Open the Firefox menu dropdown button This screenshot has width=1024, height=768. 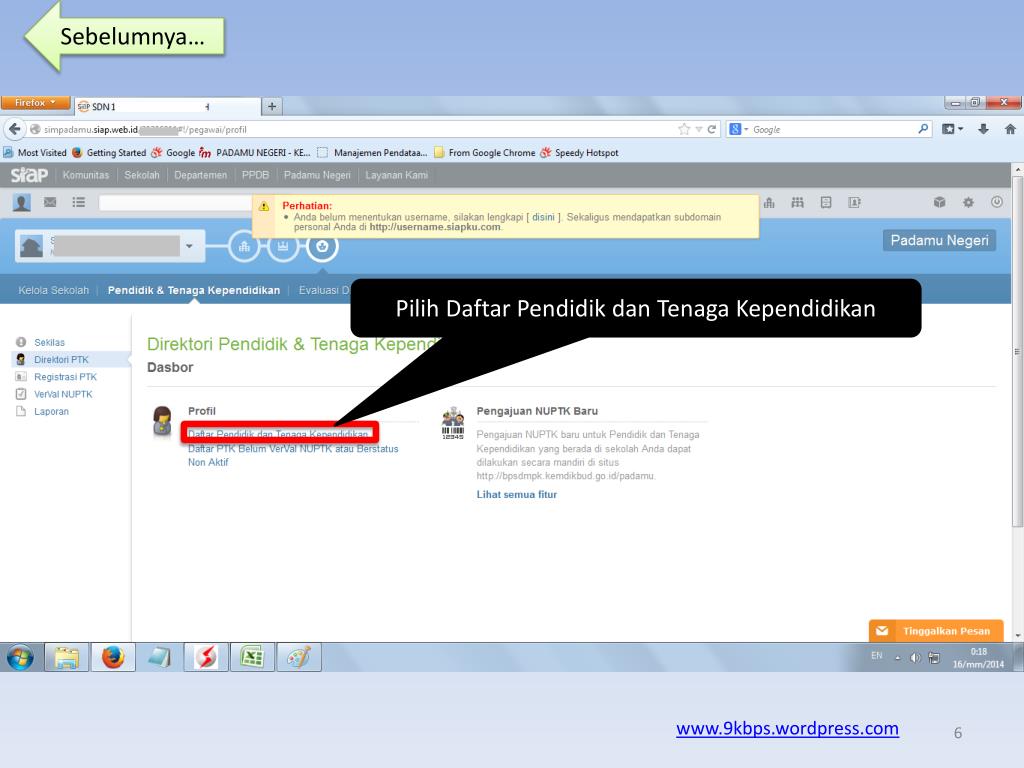35,103
